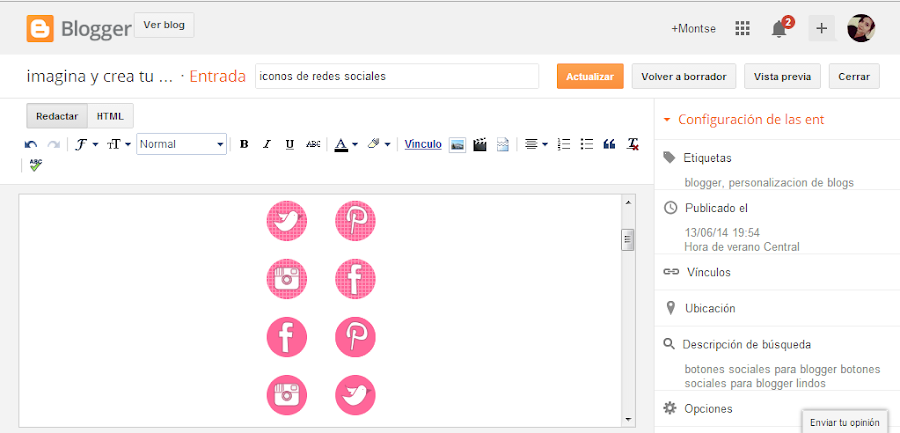Screen dimensions: 900x433
Task: Select the solid pink Facebook icon image
Action: [286, 337]
